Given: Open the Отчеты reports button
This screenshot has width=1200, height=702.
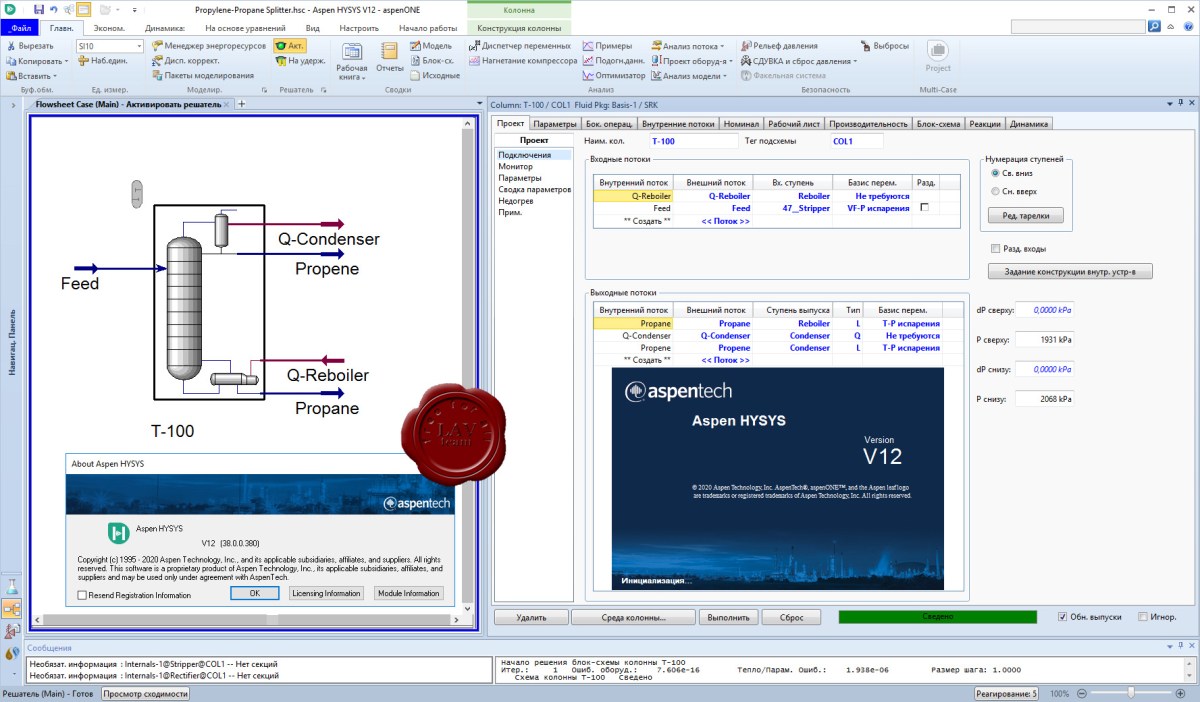Looking at the screenshot, I should tap(390, 57).
